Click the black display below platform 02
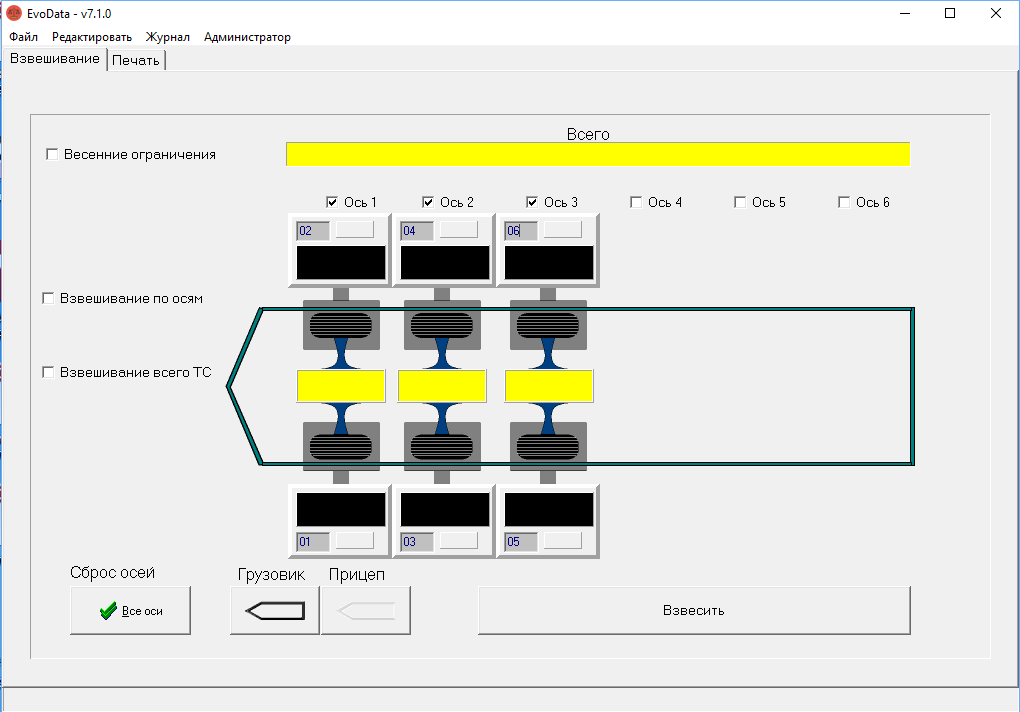The image size is (1020, 712). point(341,263)
